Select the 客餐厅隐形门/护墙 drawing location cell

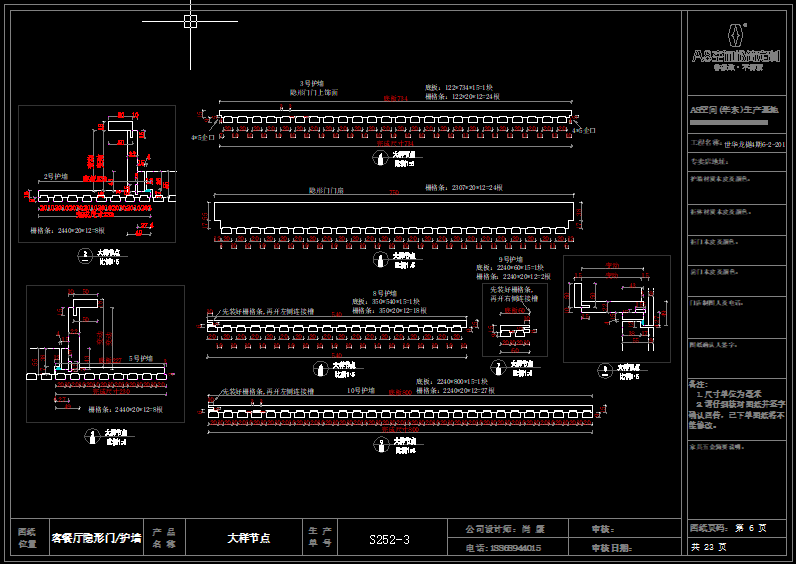(96, 538)
